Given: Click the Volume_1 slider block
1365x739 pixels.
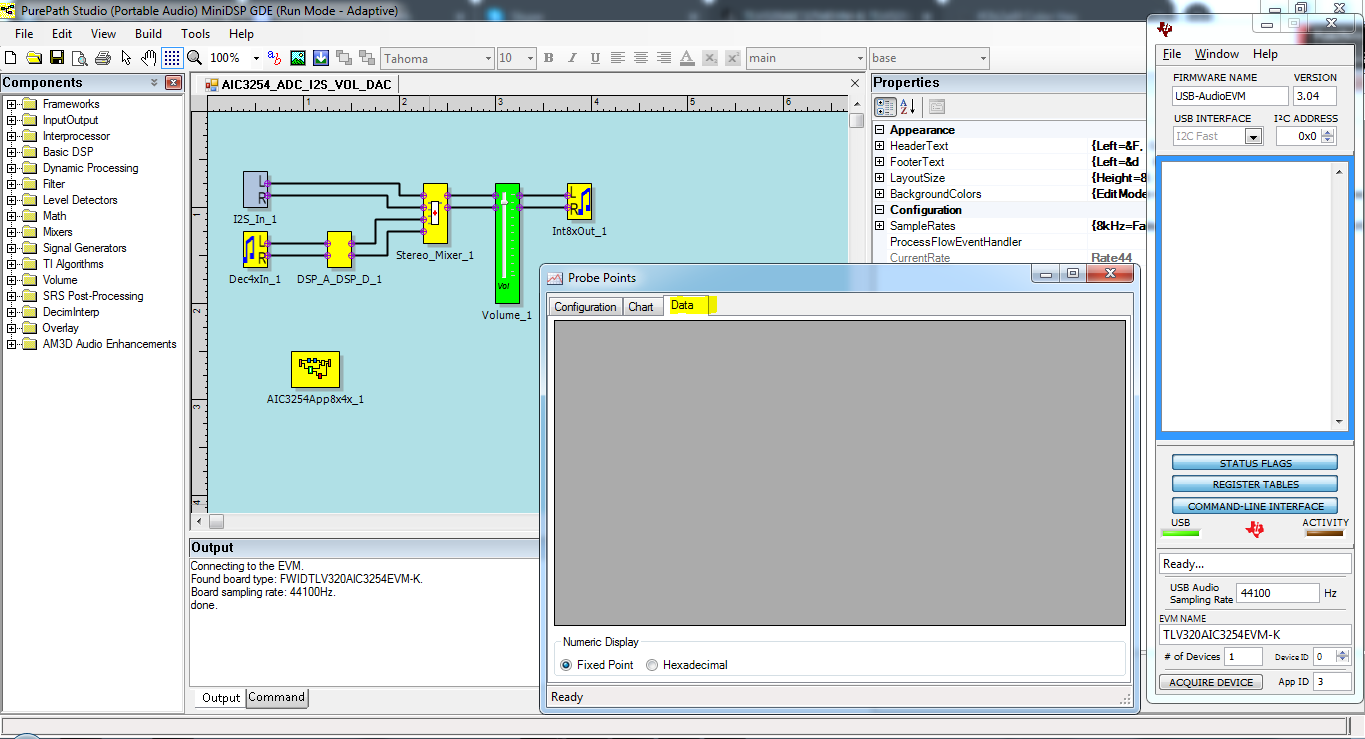Looking at the screenshot, I should pos(508,242).
